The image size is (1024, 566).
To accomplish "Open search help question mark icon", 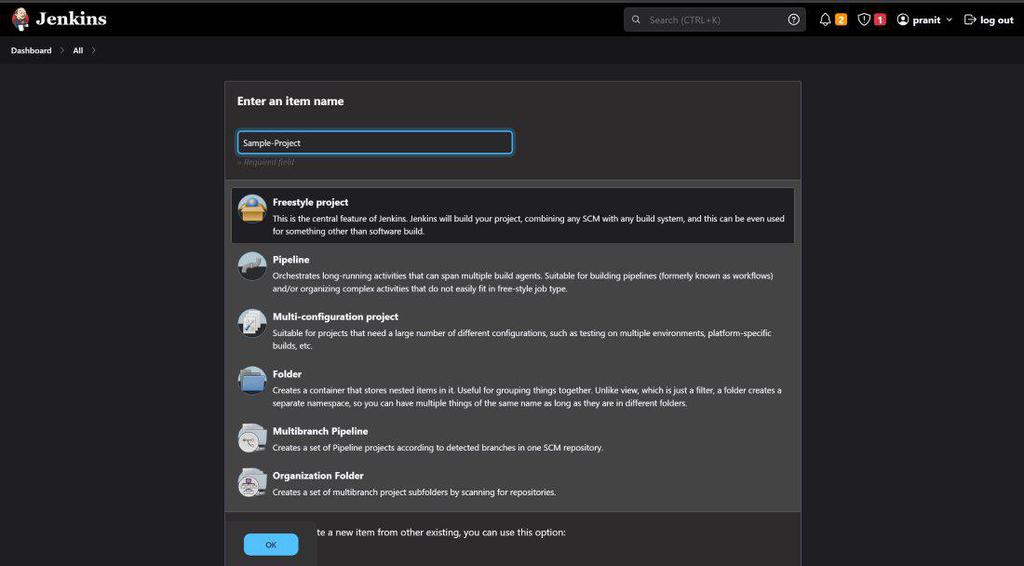I will coord(793,20).
